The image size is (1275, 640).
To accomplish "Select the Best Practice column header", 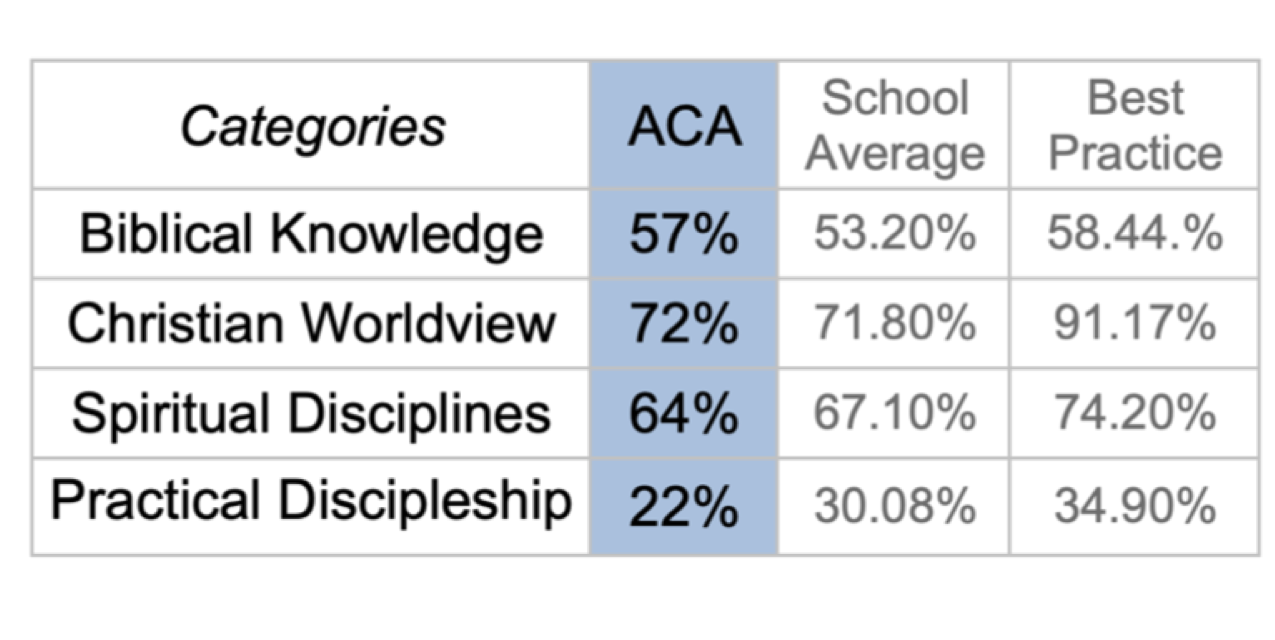I will point(1134,126).
